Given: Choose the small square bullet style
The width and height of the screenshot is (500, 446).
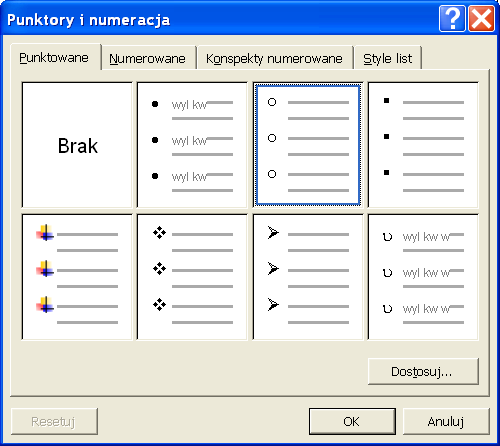Looking at the screenshot, I should click(x=423, y=145).
